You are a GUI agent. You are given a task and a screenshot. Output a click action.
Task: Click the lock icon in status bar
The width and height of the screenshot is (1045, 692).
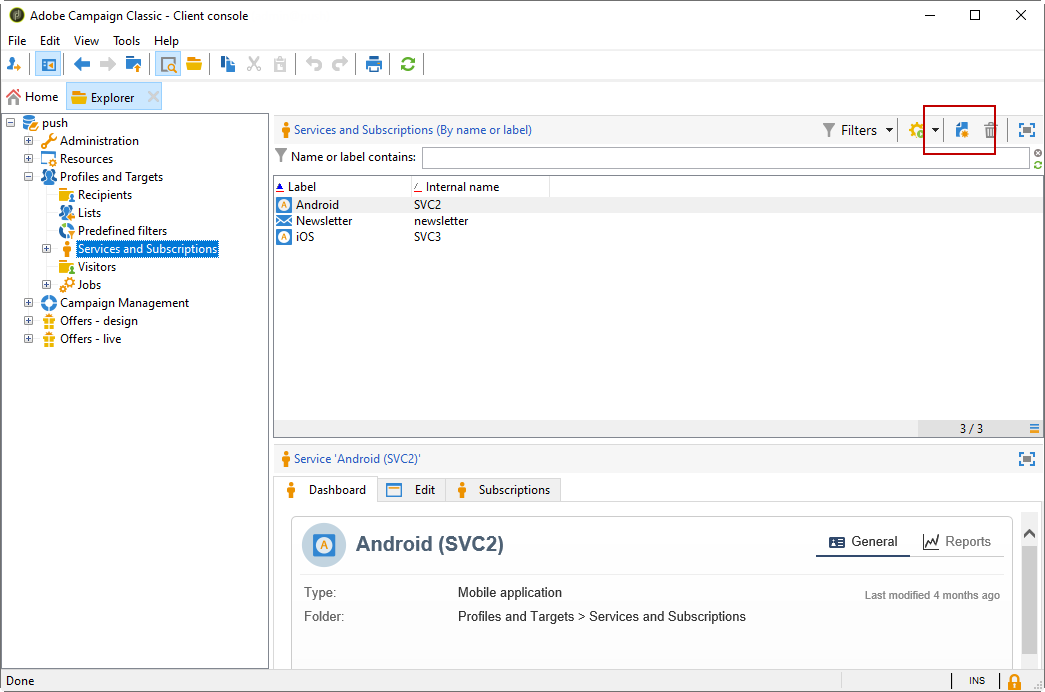click(1014, 681)
